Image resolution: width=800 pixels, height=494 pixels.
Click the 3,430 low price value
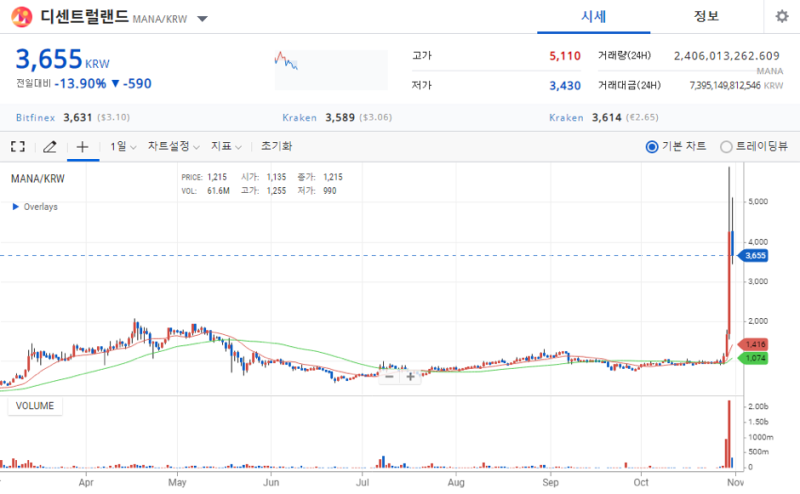(565, 86)
